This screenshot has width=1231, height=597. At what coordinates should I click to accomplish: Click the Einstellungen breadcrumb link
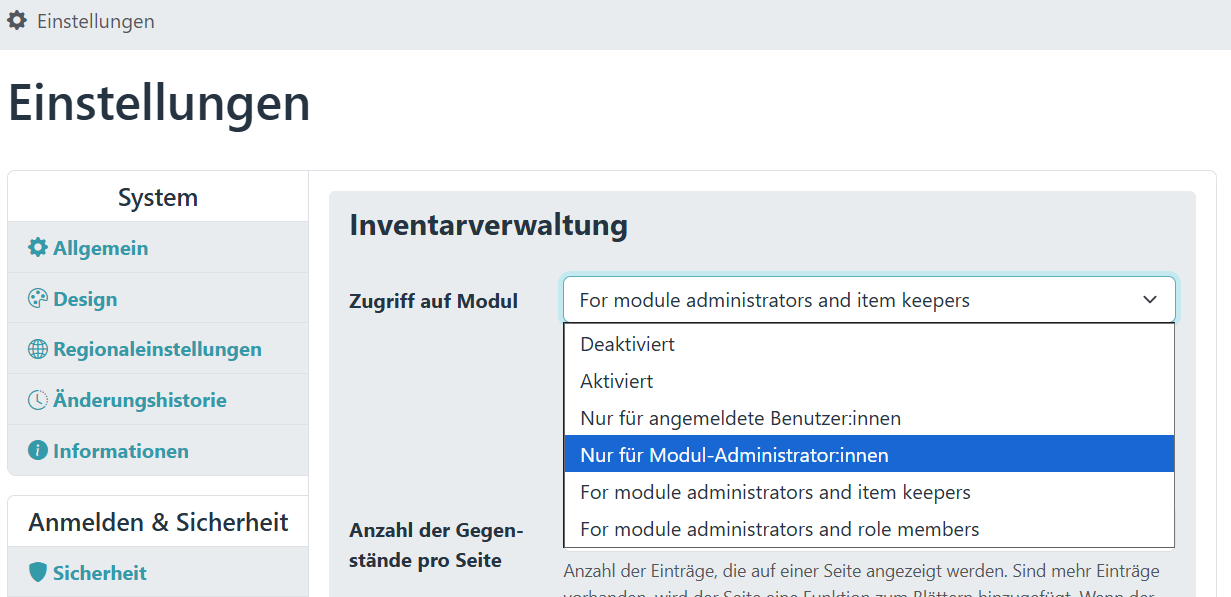95,20
